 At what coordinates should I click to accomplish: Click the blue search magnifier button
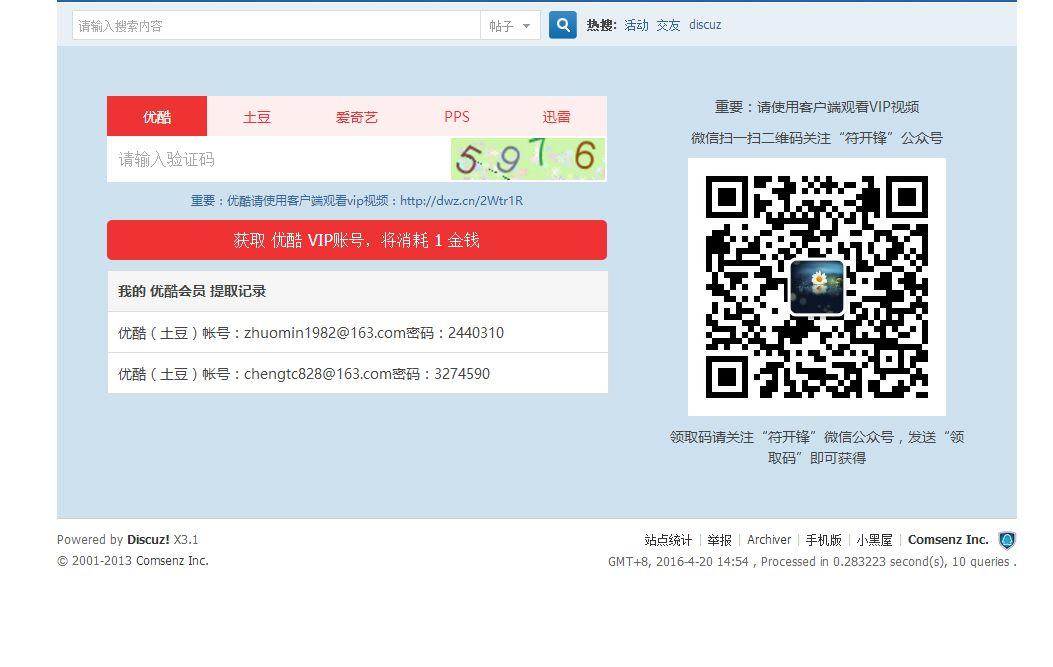562,26
